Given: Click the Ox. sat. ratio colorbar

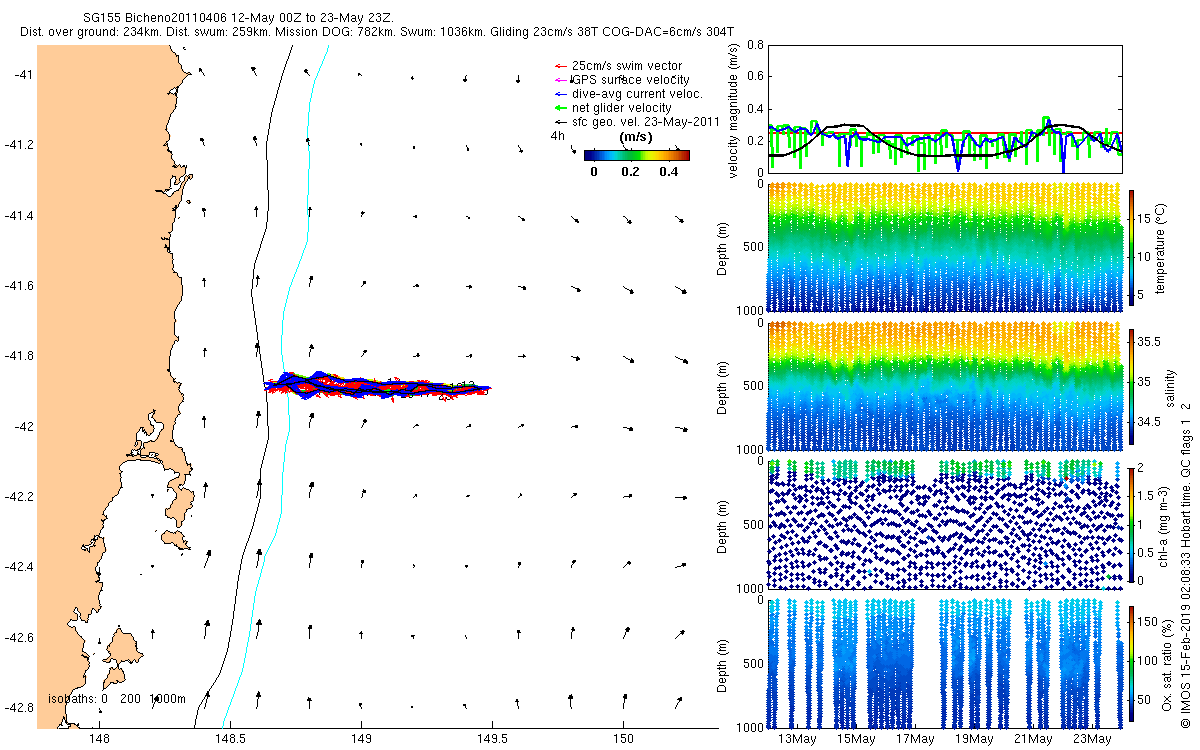Looking at the screenshot, I should pyautogui.click(x=1132, y=665).
